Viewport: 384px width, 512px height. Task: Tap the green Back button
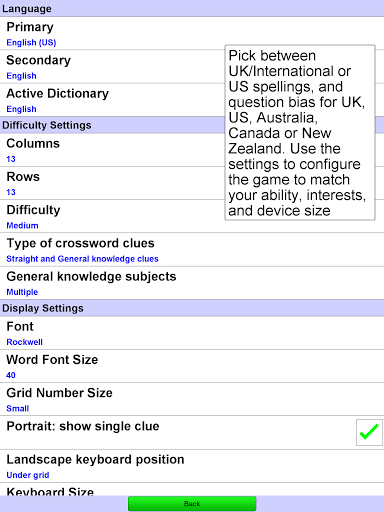click(x=192, y=504)
